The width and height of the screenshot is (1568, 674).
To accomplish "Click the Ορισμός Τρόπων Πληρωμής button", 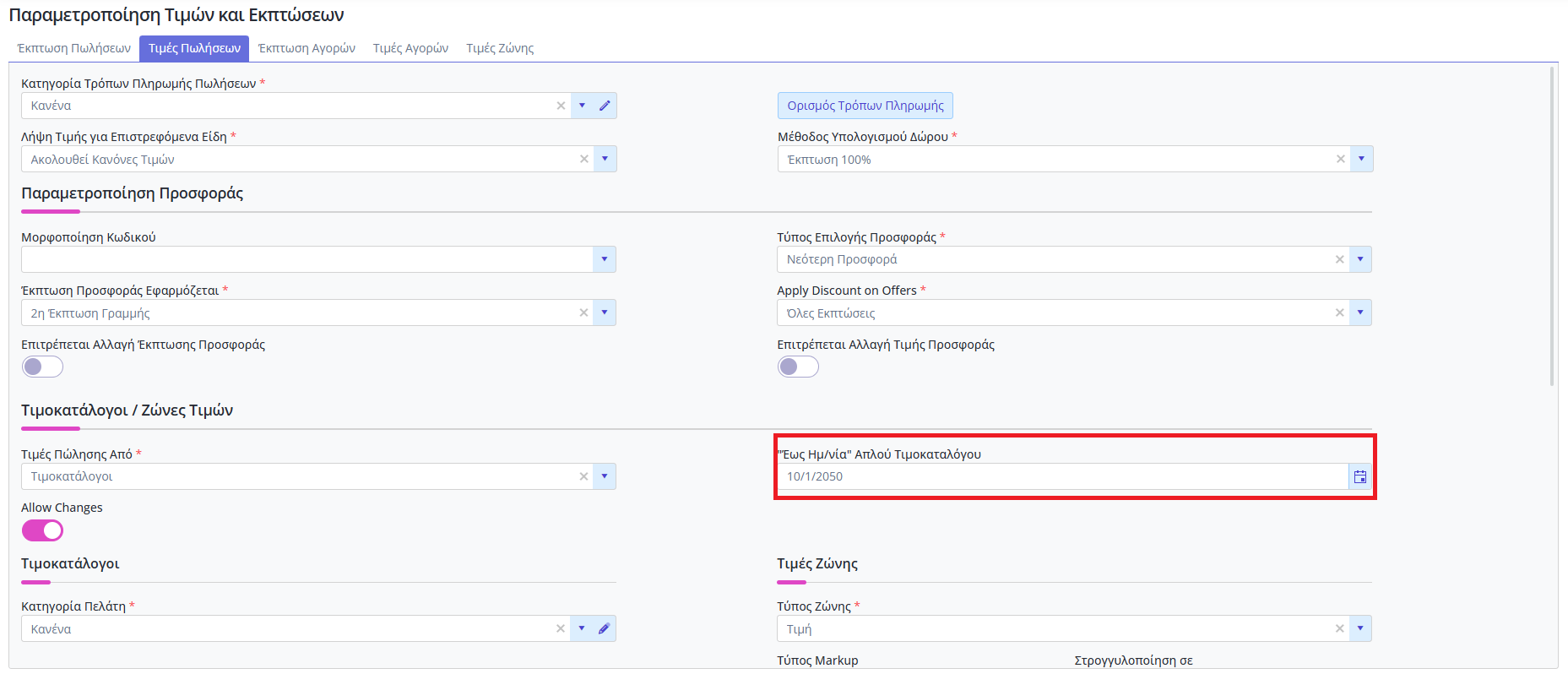I will tap(865, 106).
